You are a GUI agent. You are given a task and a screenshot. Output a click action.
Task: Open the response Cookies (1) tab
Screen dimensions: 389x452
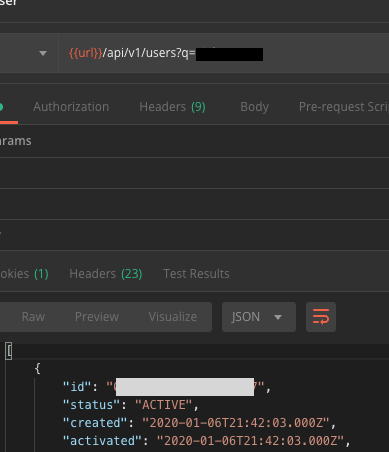(x=24, y=274)
